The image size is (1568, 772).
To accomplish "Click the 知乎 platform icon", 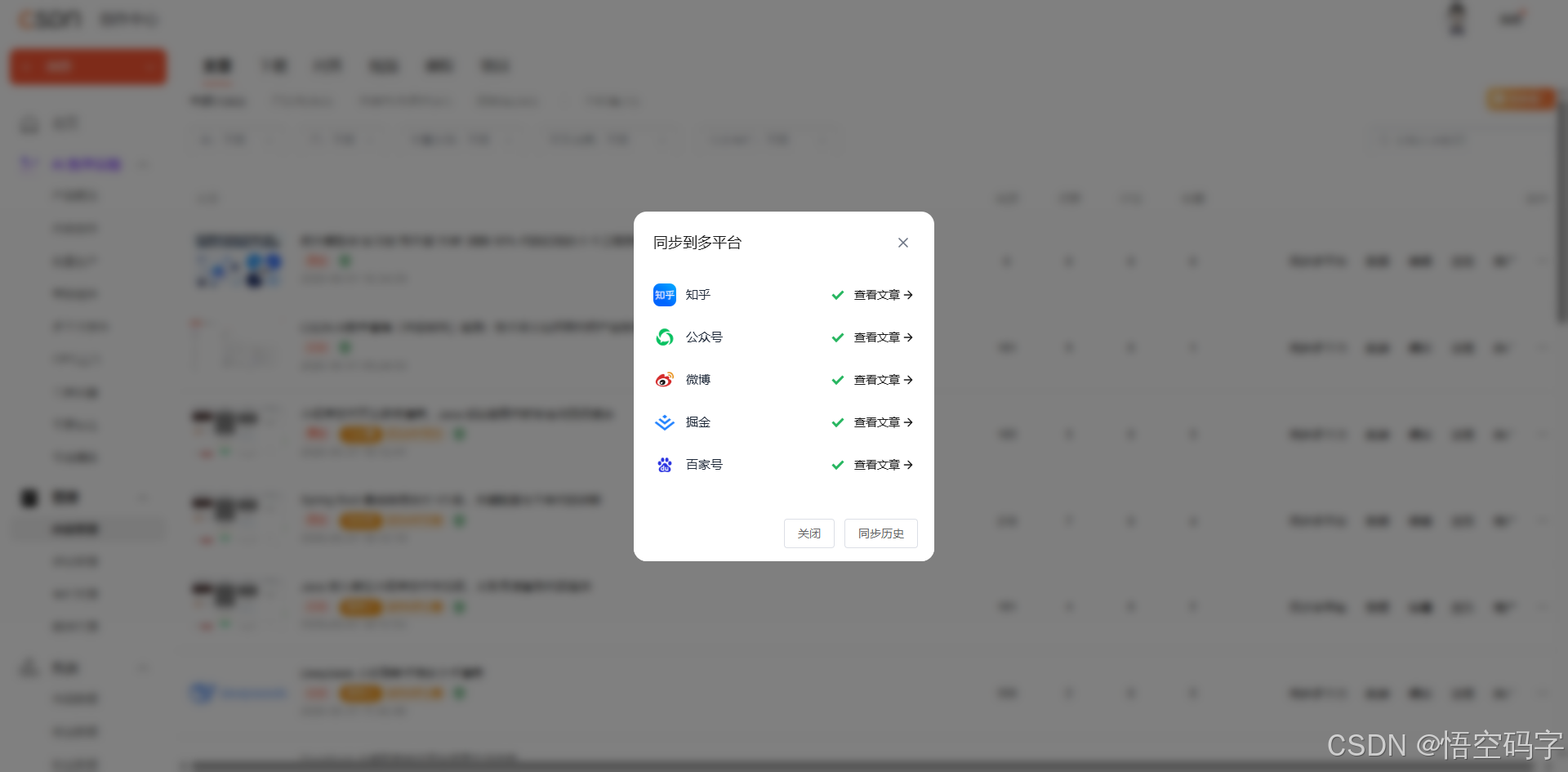I will pos(665,295).
